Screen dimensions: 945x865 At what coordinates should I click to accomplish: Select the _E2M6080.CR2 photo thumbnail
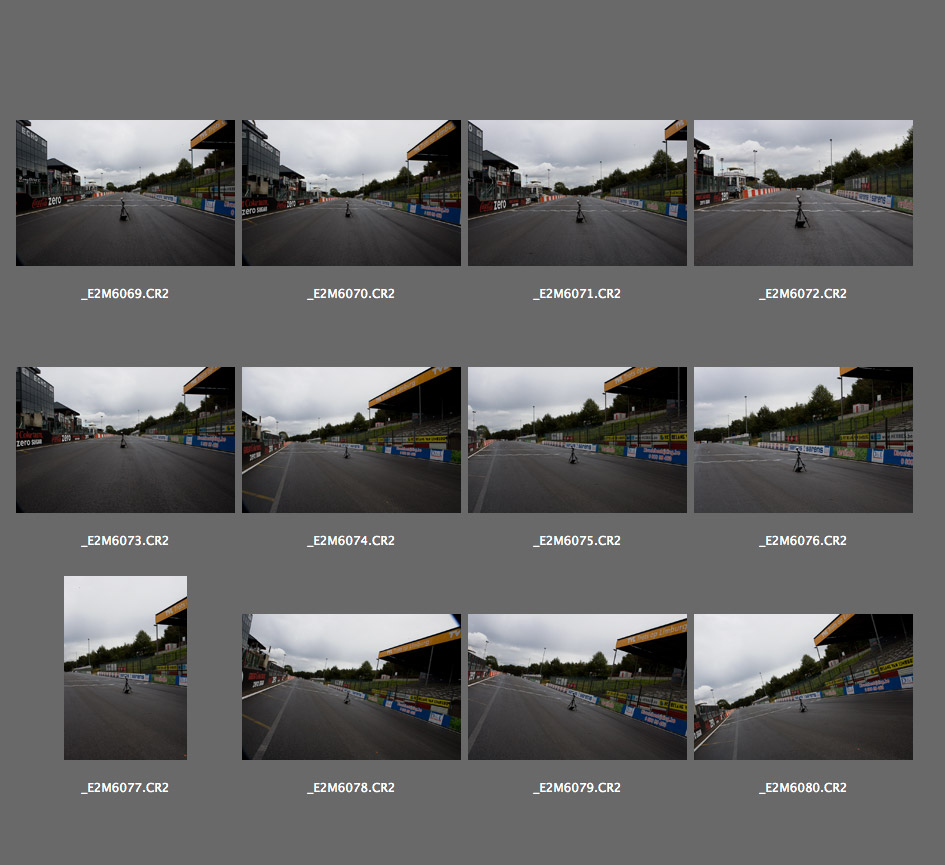[x=803, y=687]
